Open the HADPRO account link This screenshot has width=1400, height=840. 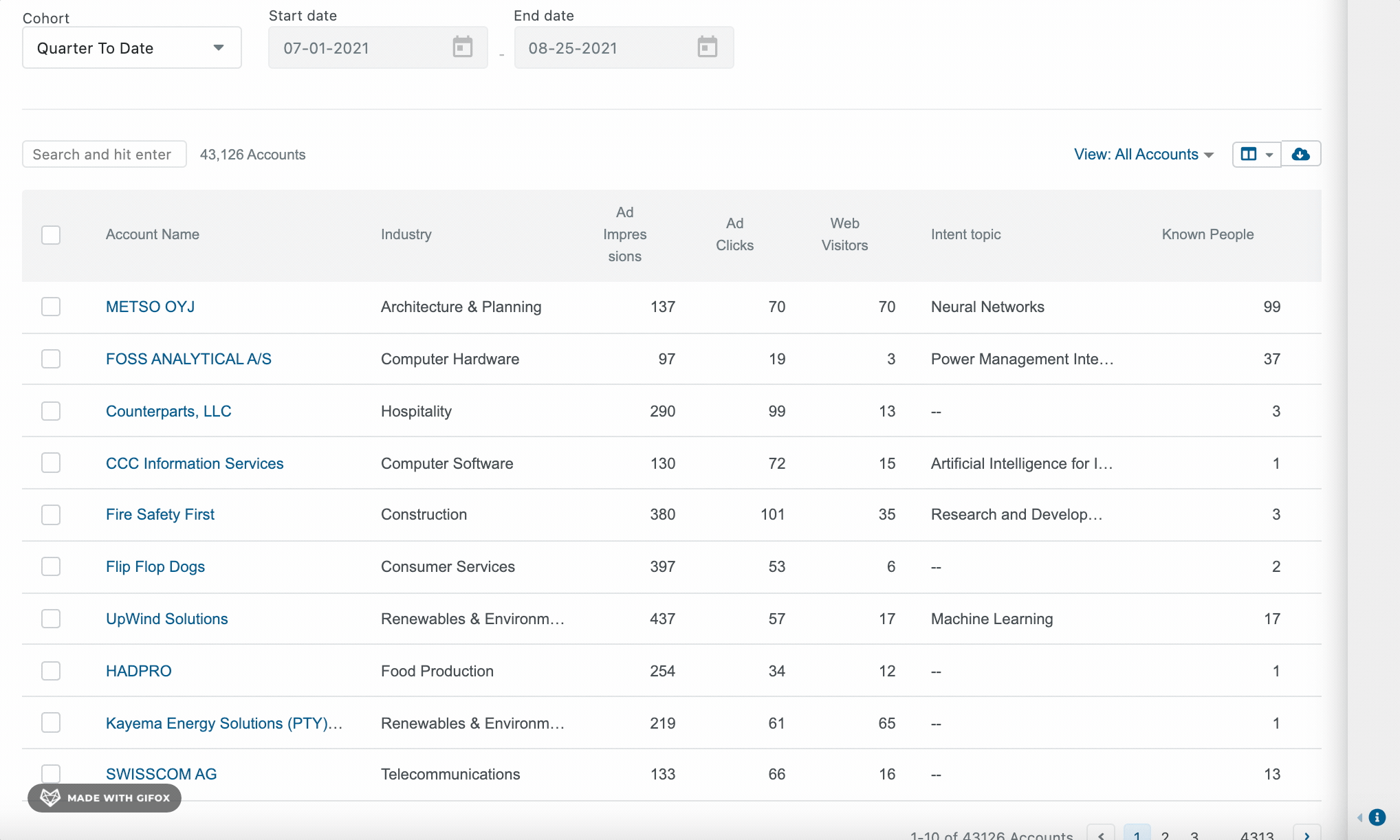(x=139, y=671)
